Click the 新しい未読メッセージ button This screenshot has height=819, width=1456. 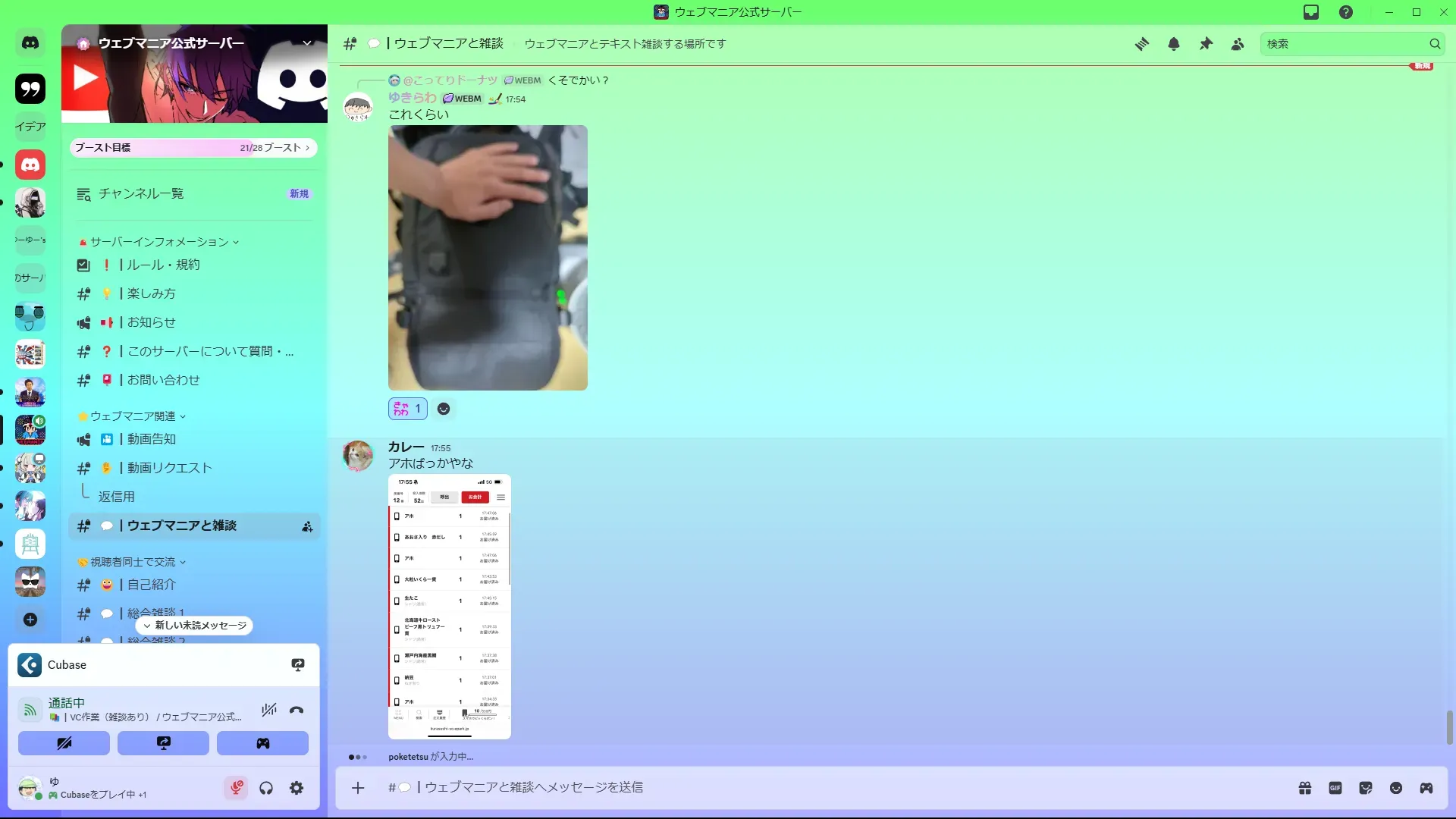(195, 626)
